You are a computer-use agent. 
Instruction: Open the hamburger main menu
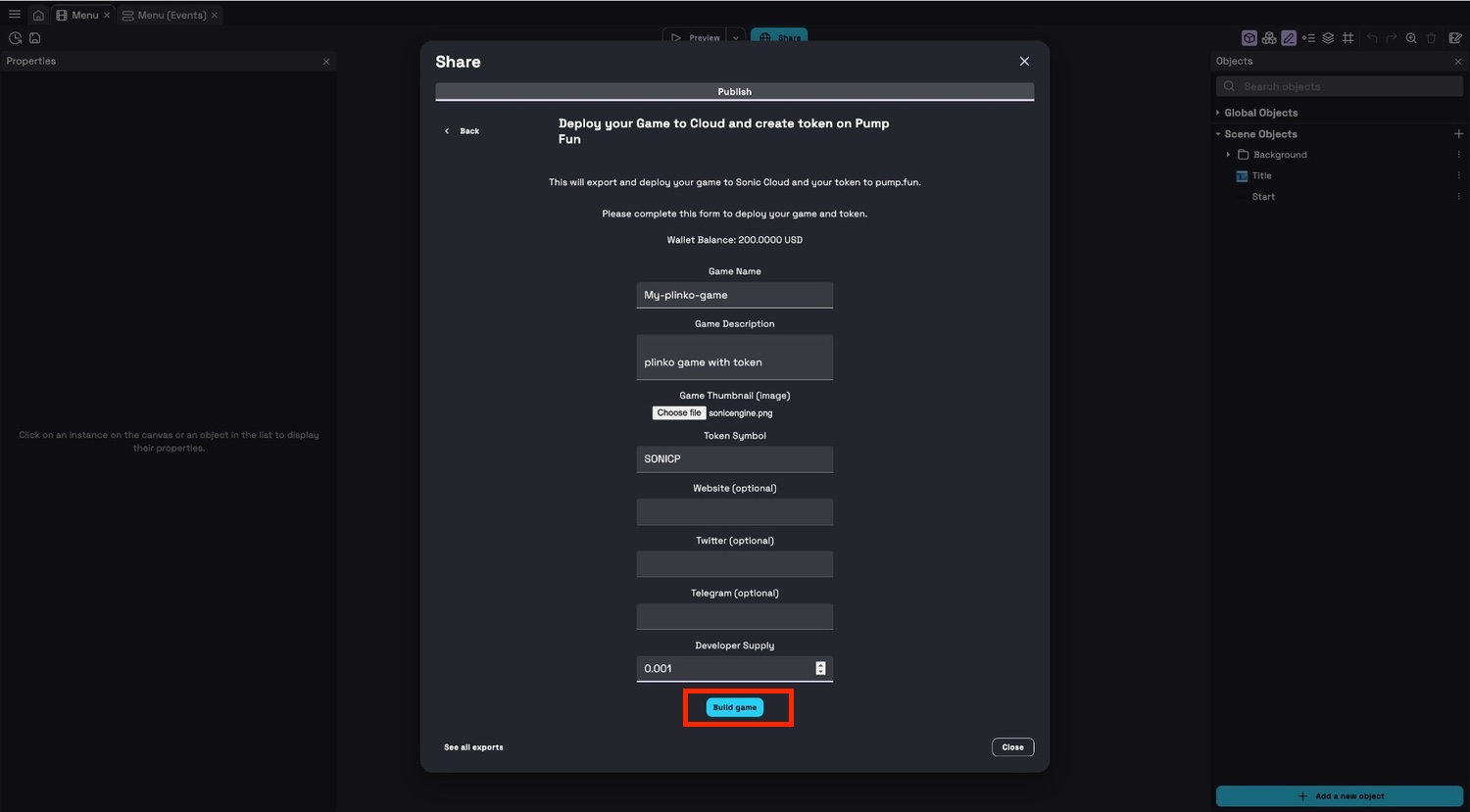15,15
